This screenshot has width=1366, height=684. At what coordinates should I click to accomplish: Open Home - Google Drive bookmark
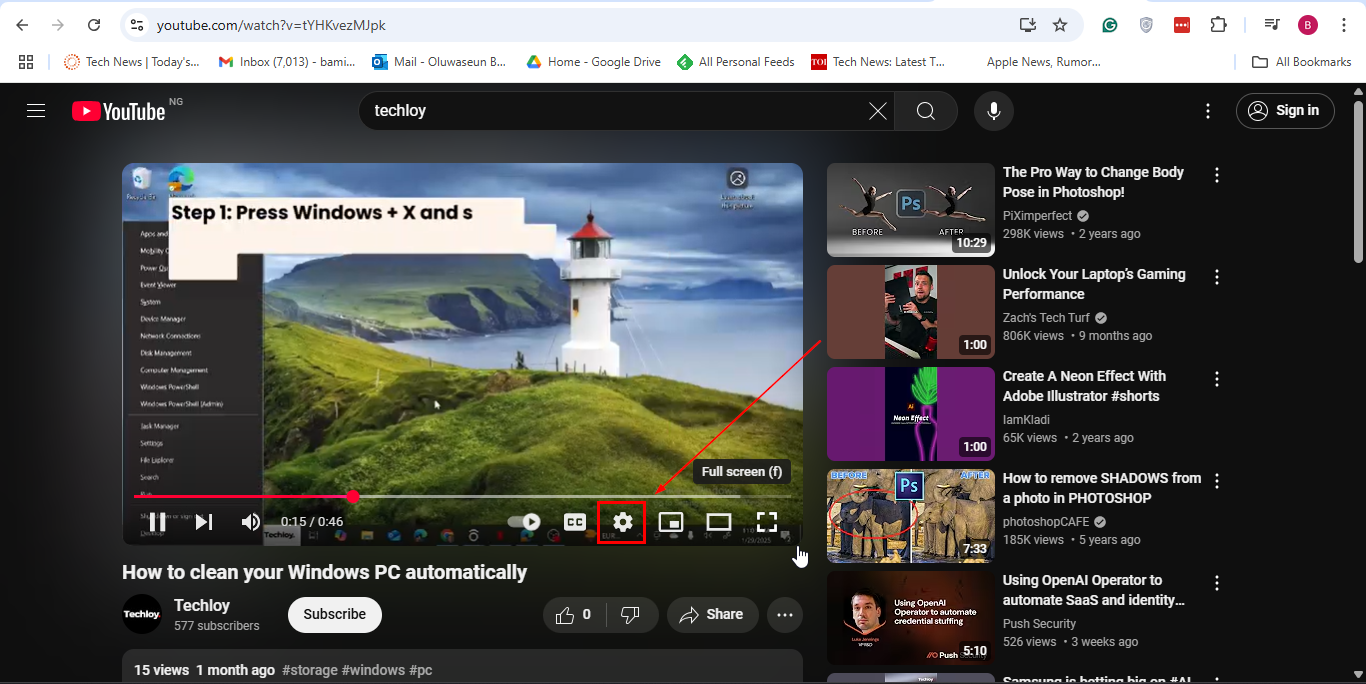pyautogui.click(x=594, y=62)
